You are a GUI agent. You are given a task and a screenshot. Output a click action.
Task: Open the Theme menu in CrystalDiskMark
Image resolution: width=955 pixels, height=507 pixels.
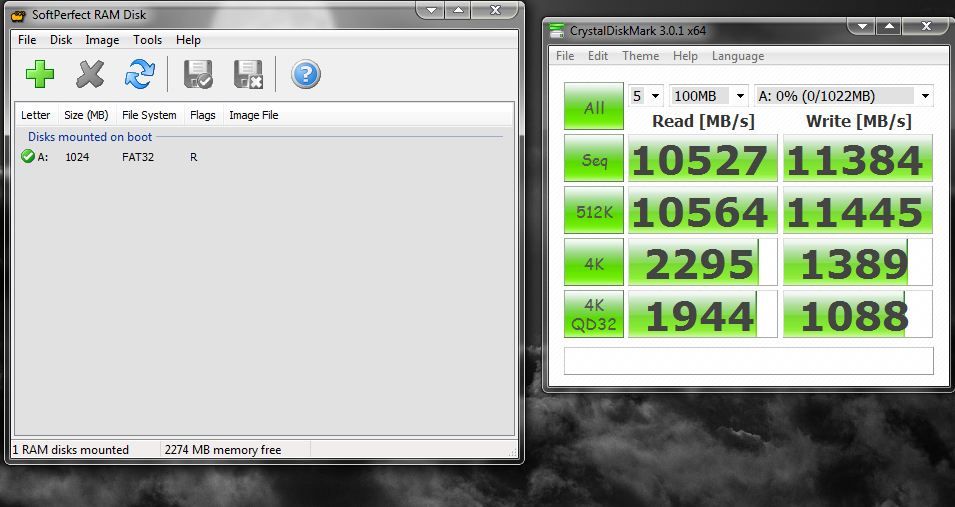[x=640, y=55]
